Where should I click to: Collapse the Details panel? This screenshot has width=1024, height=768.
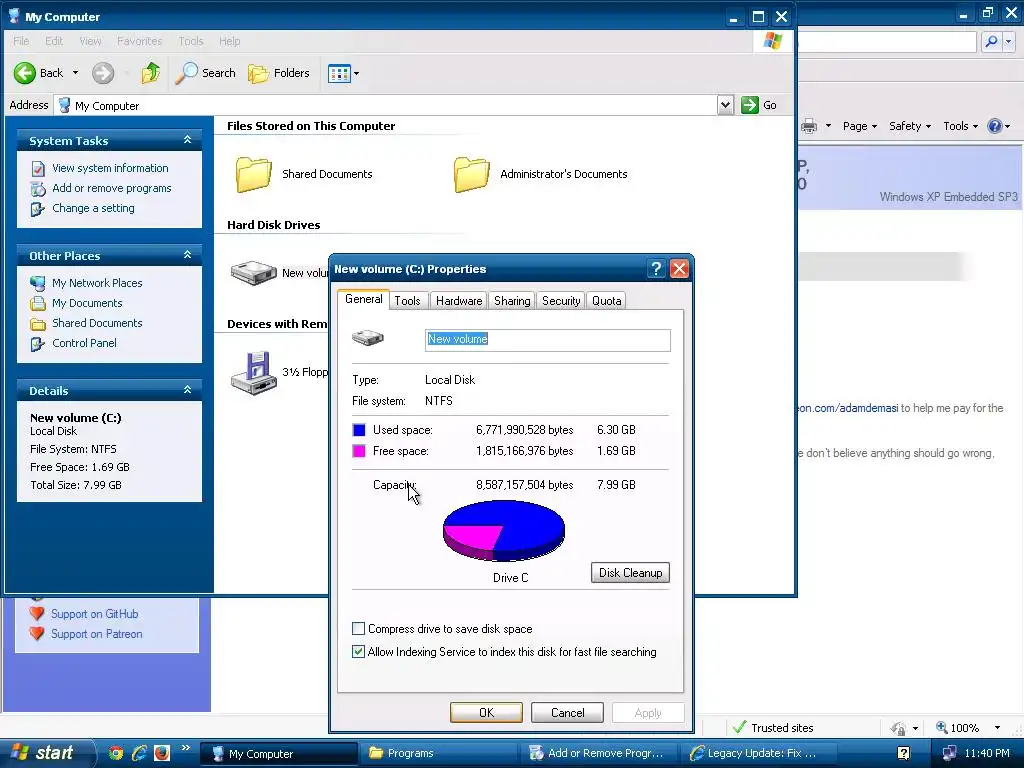point(187,390)
